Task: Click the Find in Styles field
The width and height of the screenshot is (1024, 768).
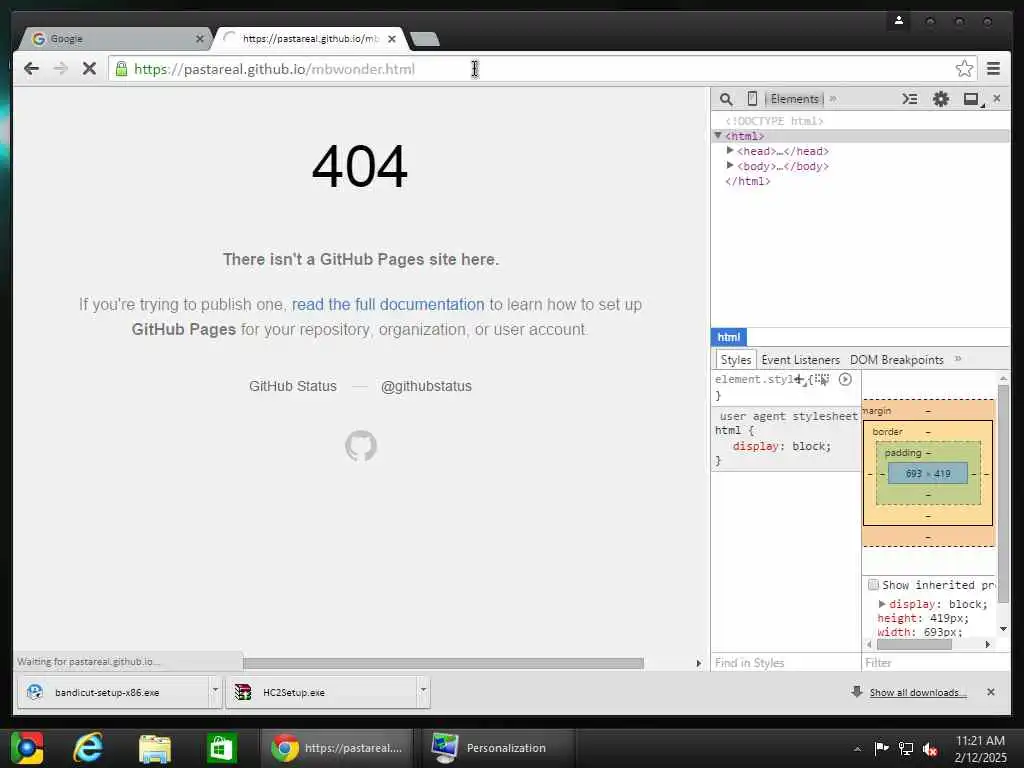Action: click(x=786, y=663)
